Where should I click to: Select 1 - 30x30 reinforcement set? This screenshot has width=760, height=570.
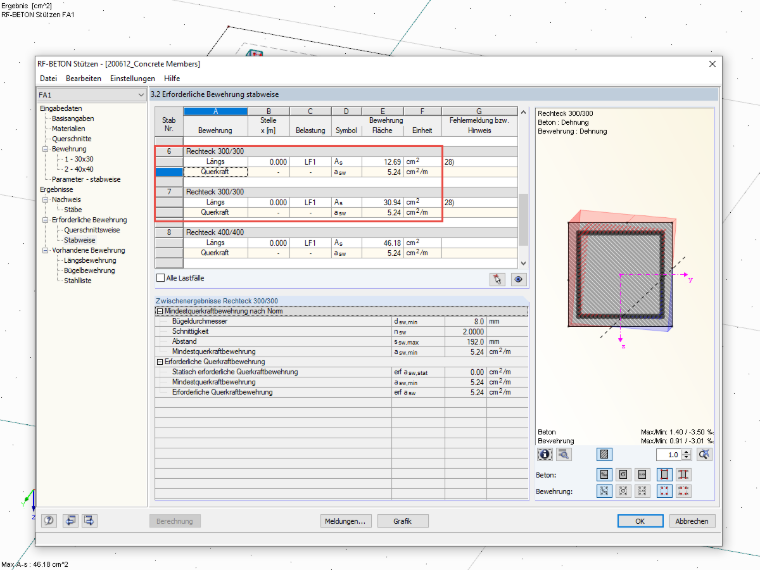79,159
